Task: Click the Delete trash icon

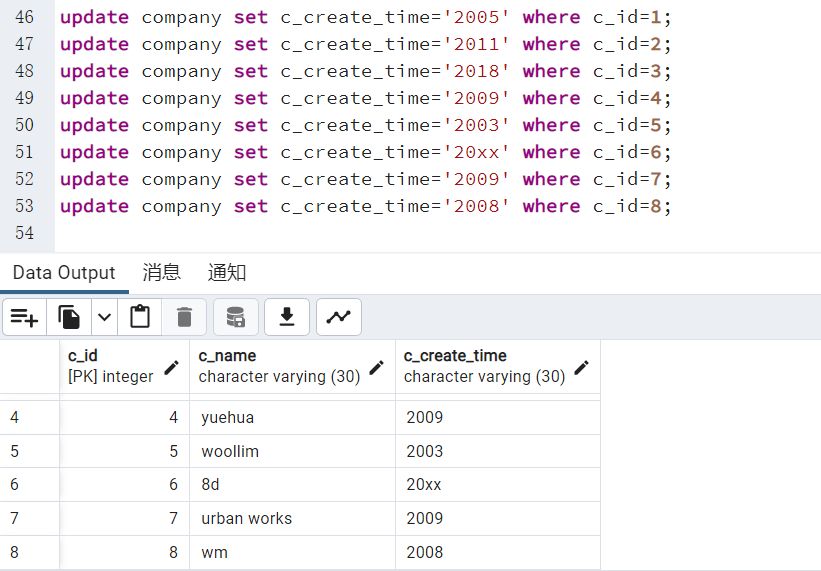Action: point(184,317)
